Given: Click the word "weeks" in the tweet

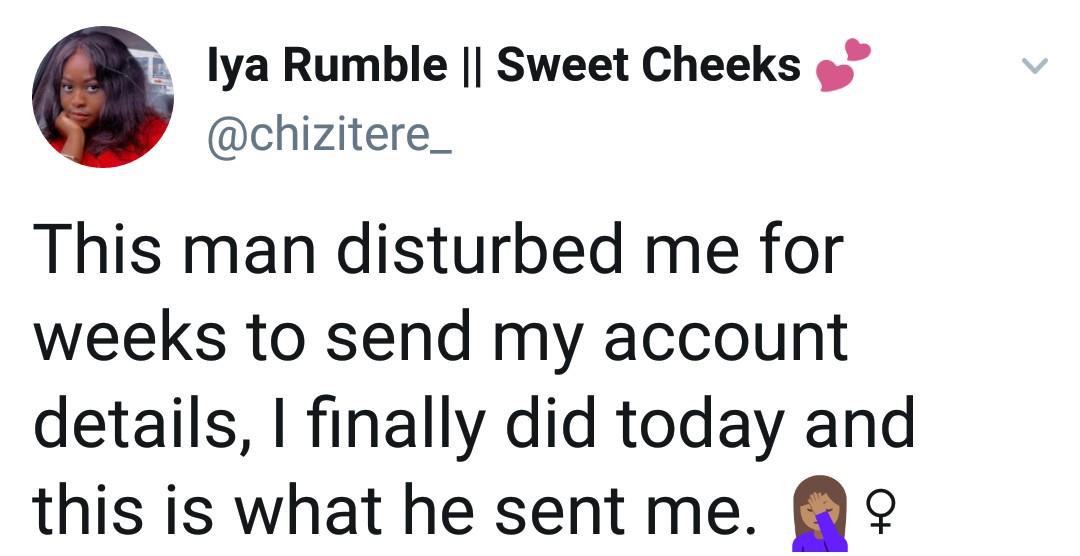Looking at the screenshot, I should click(129, 337).
